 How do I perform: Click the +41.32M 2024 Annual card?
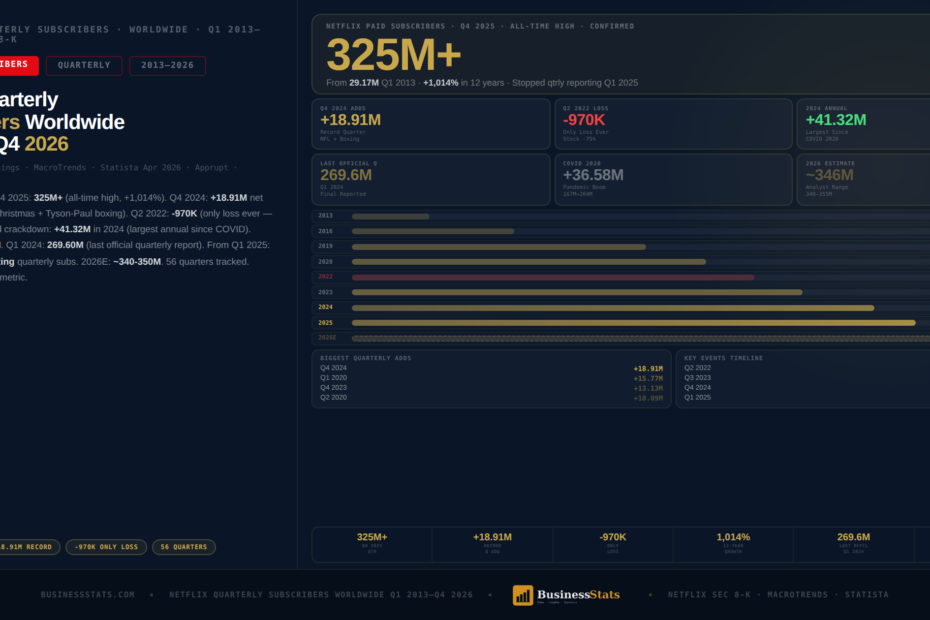[x=864, y=124]
